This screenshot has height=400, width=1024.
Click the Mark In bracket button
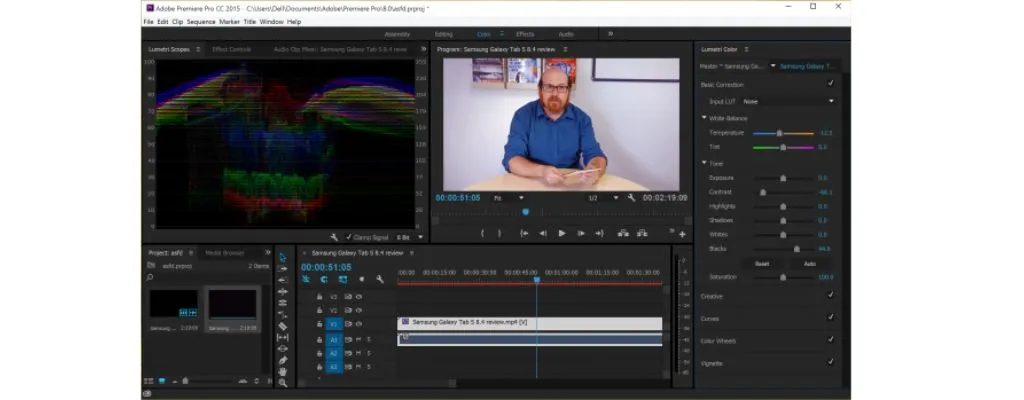coord(483,233)
